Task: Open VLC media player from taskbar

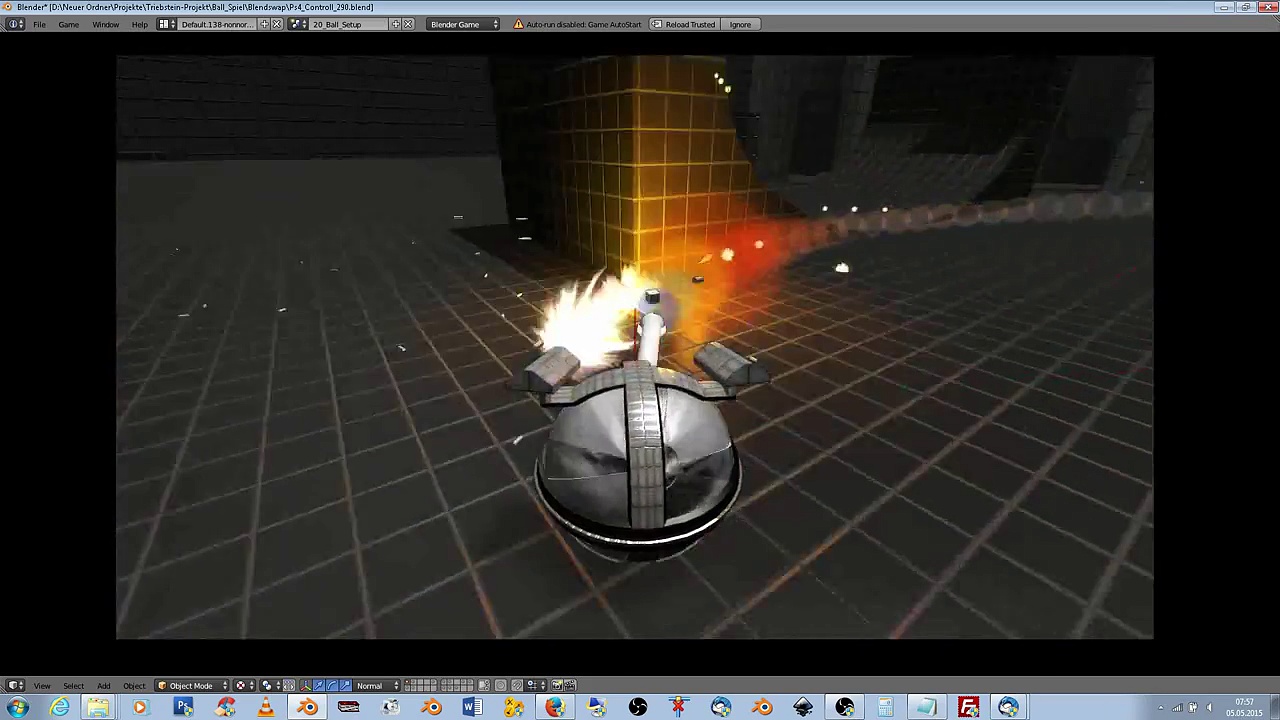Action: pyautogui.click(x=266, y=708)
